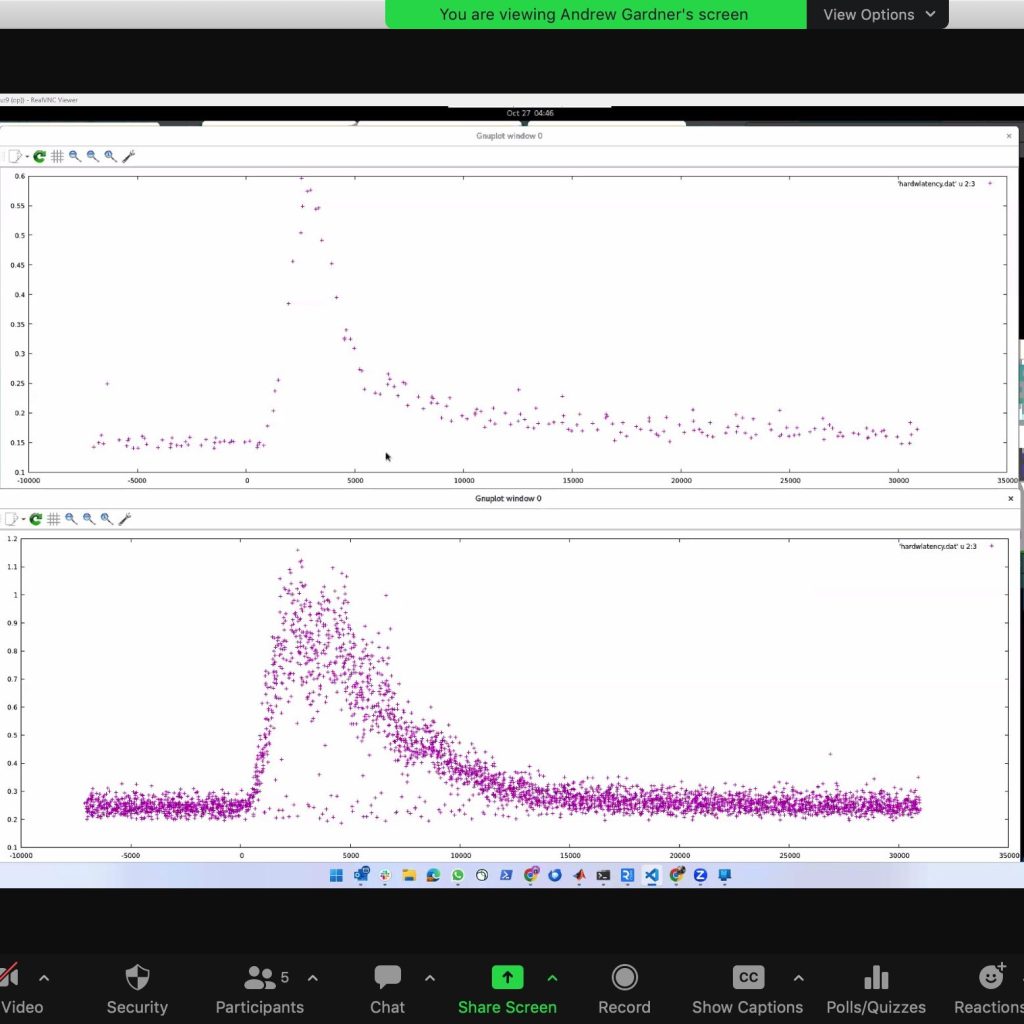
Task: Open settings wrench in upper Gnuplot toolbar
Action: [x=128, y=156]
